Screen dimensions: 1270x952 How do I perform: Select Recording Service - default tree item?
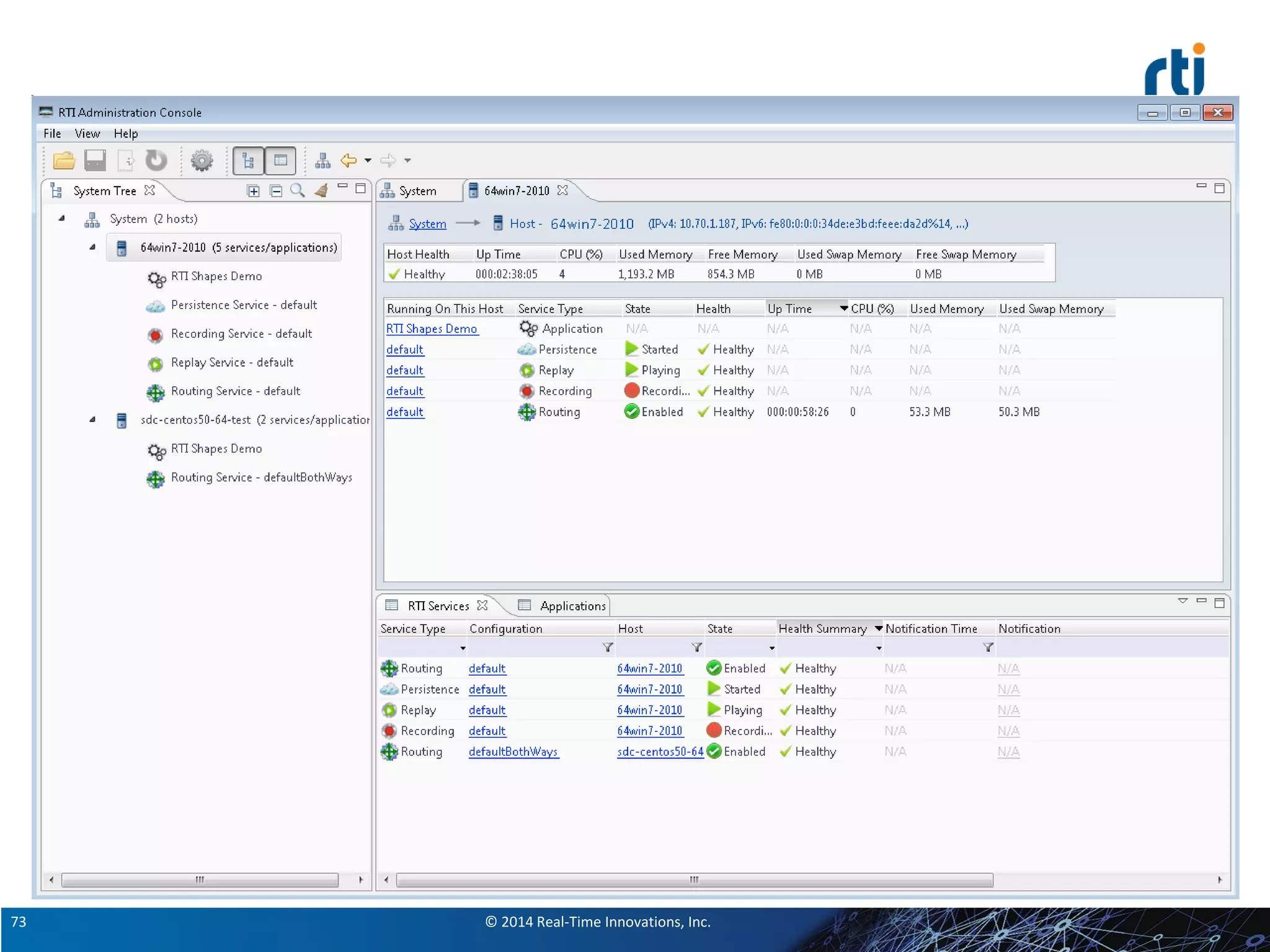point(241,334)
